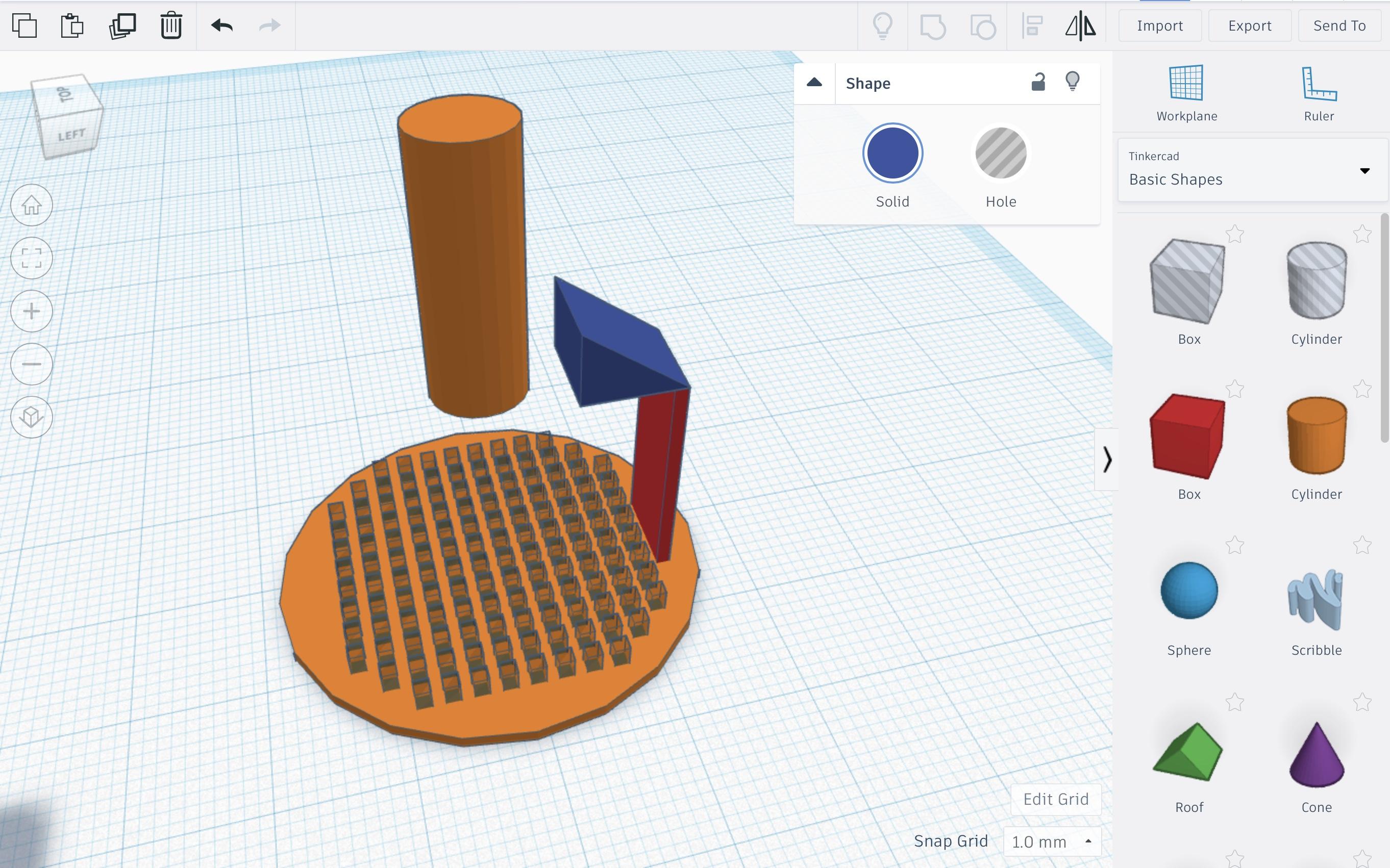Image resolution: width=1390 pixels, height=868 pixels.
Task: Open the Basic Shapes library dropdown
Action: tap(1252, 170)
